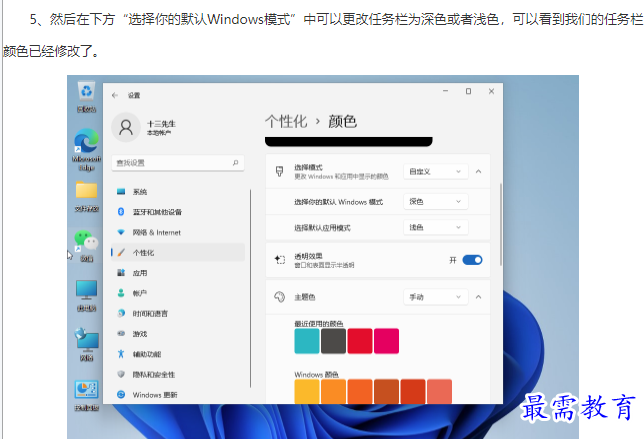Screen dimensions: 644x439
Task: Collapse the 选择模式 section chevron
Action: [x=478, y=171]
